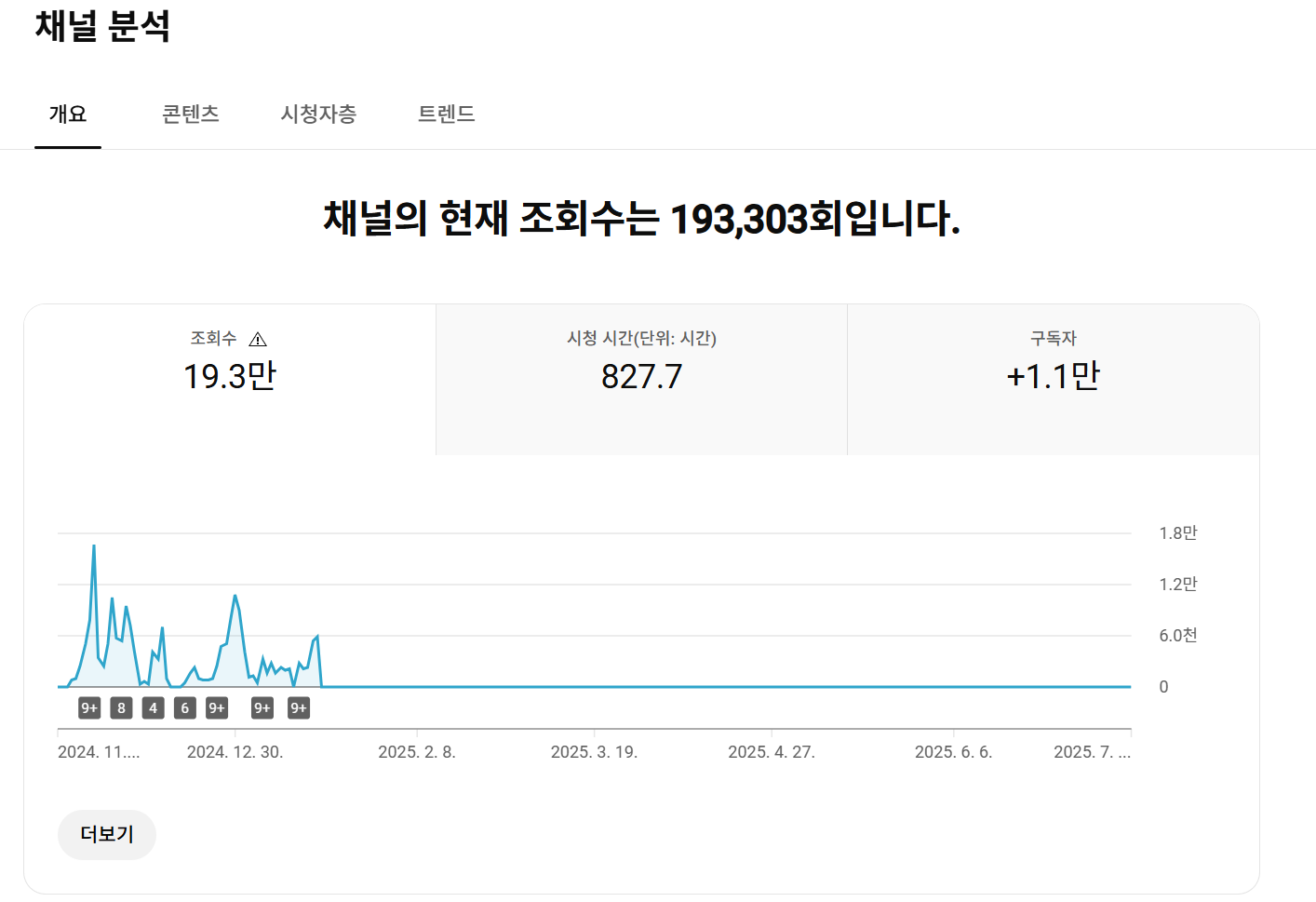Select the 구독자 +1.1만 metric card

[x=1054, y=380]
